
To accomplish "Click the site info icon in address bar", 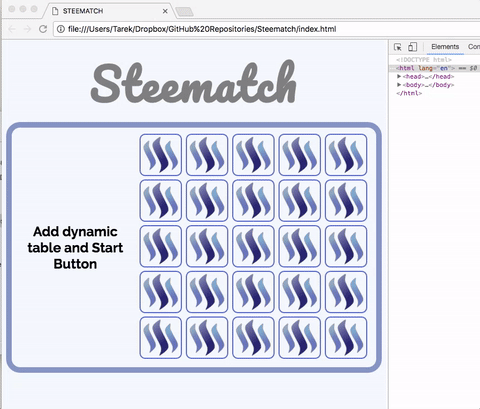I will tap(60, 29).
